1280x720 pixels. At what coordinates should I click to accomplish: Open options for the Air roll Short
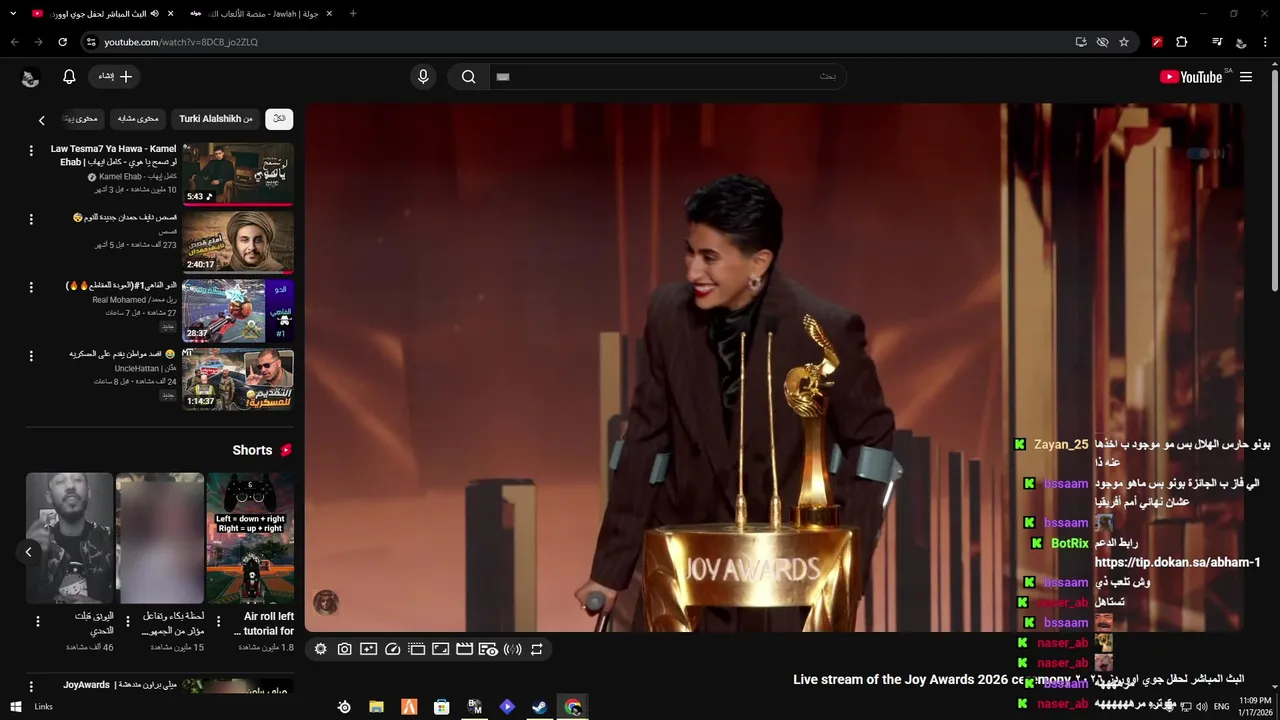218,622
